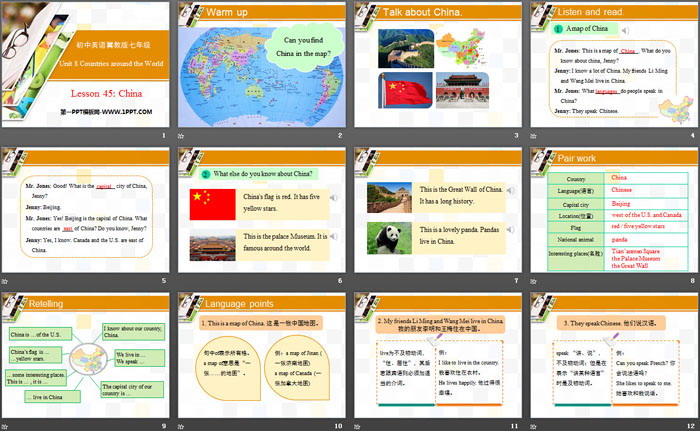Select slide 1 'Lesson 45: China' title thumbnail
This screenshot has height=431, width=700.
tap(86, 65)
